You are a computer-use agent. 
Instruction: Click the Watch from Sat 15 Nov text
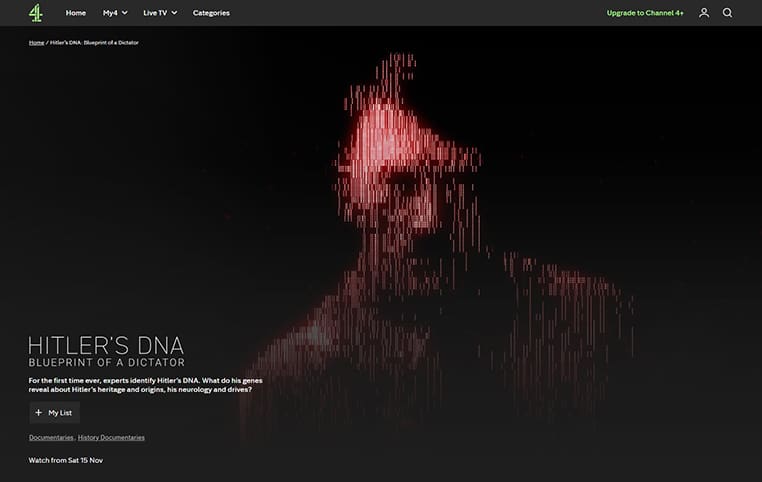66,460
